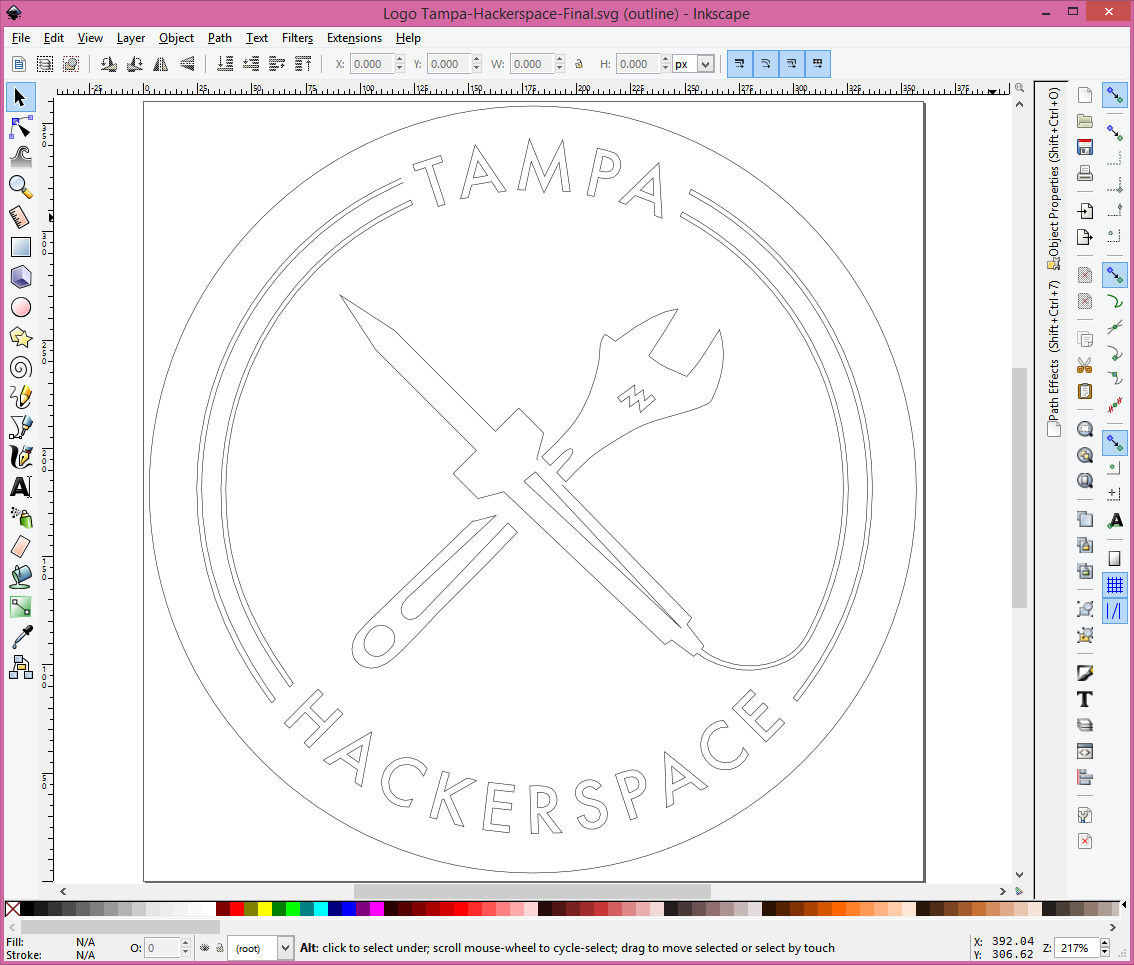
Task: Increase zoom percentage stepper
Action: pos(1104,943)
